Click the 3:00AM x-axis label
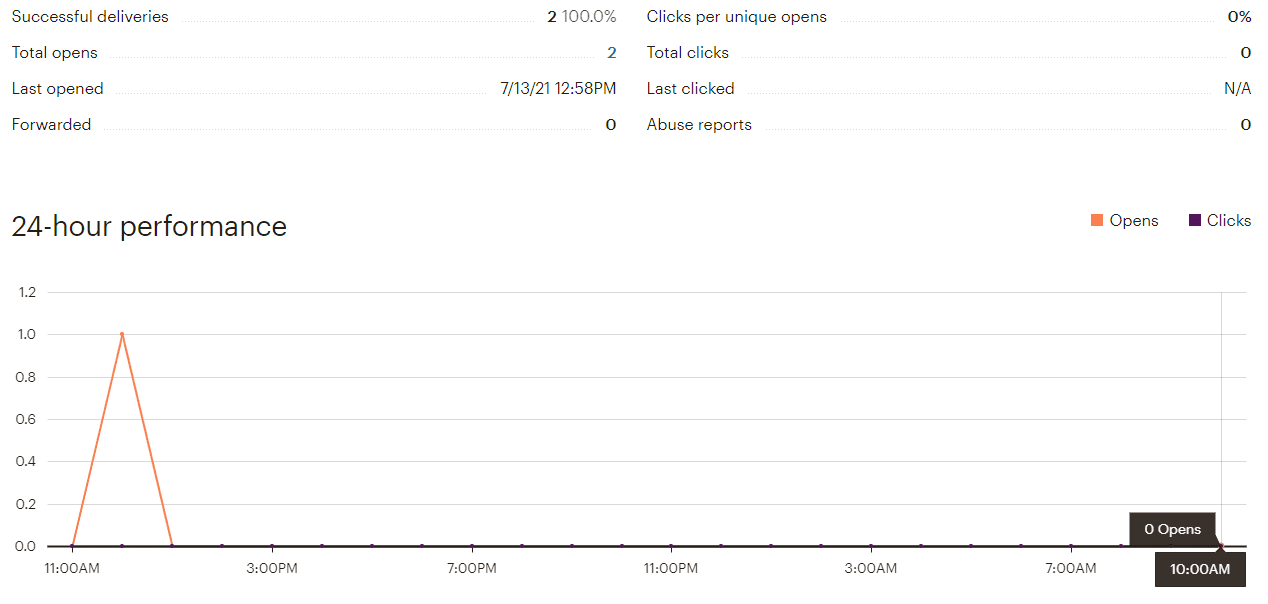The height and width of the screenshot is (604, 1268). click(871, 569)
